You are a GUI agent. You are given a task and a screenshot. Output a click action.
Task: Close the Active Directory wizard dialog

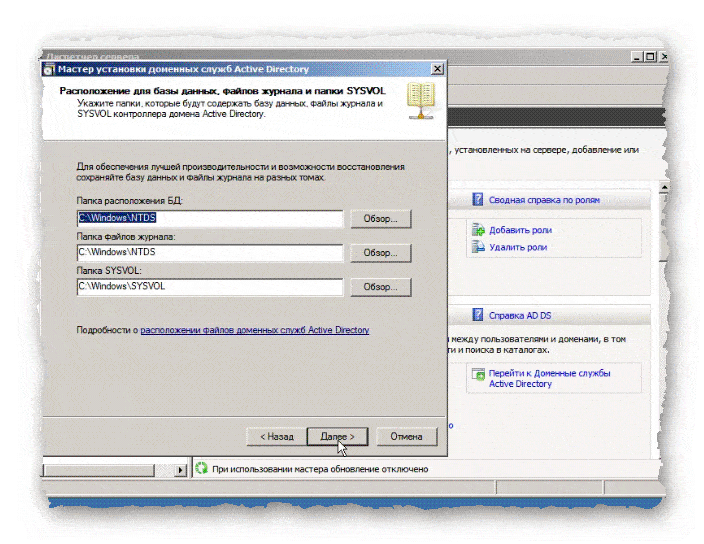[437, 69]
